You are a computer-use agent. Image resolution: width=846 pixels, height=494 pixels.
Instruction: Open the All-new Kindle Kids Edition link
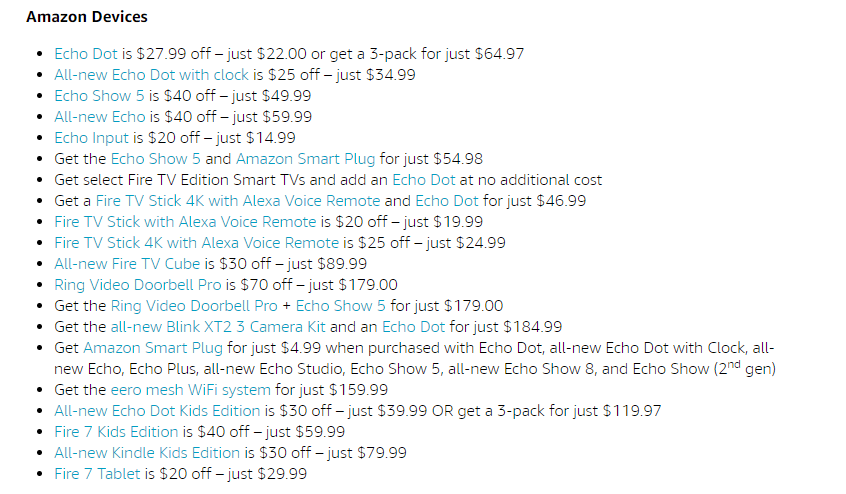[147, 454]
